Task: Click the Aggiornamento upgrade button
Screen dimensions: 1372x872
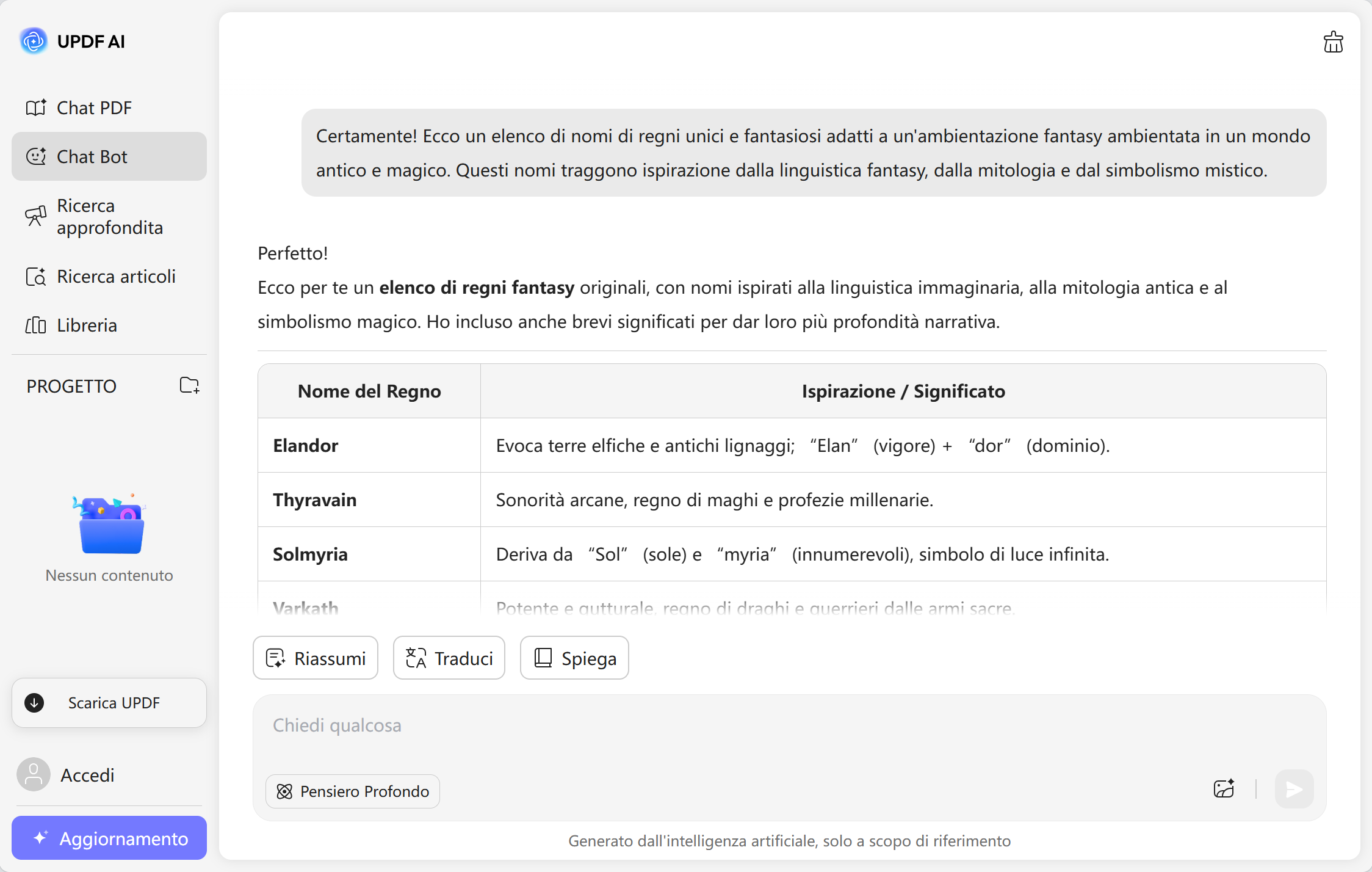Action: 109,838
